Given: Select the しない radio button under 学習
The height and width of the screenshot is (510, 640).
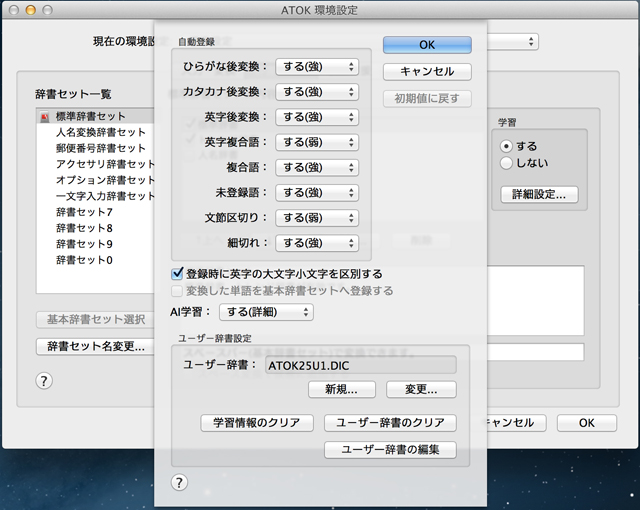Looking at the screenshot, I should coord(506,163).
